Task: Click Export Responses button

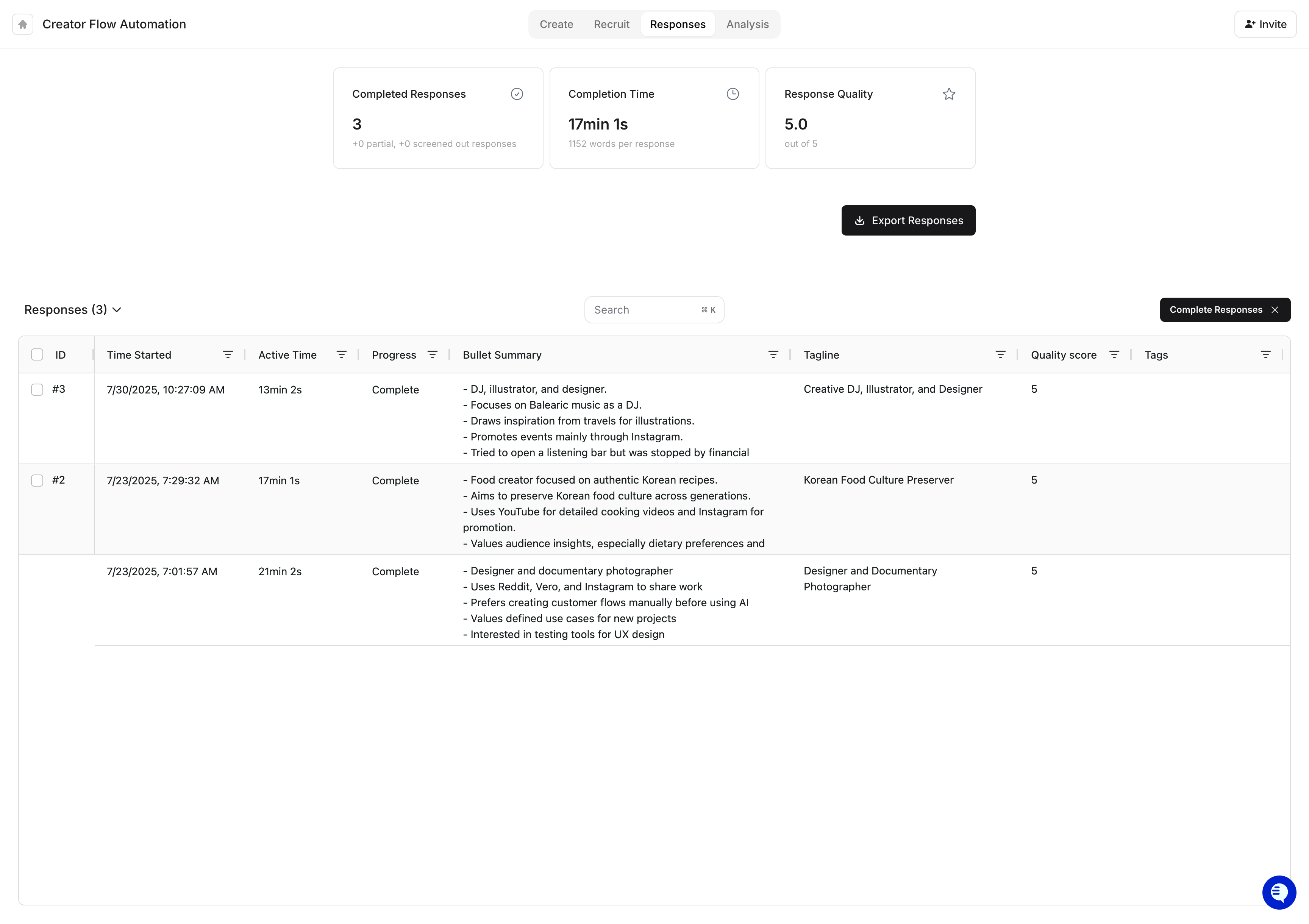Action: [908, 221]
